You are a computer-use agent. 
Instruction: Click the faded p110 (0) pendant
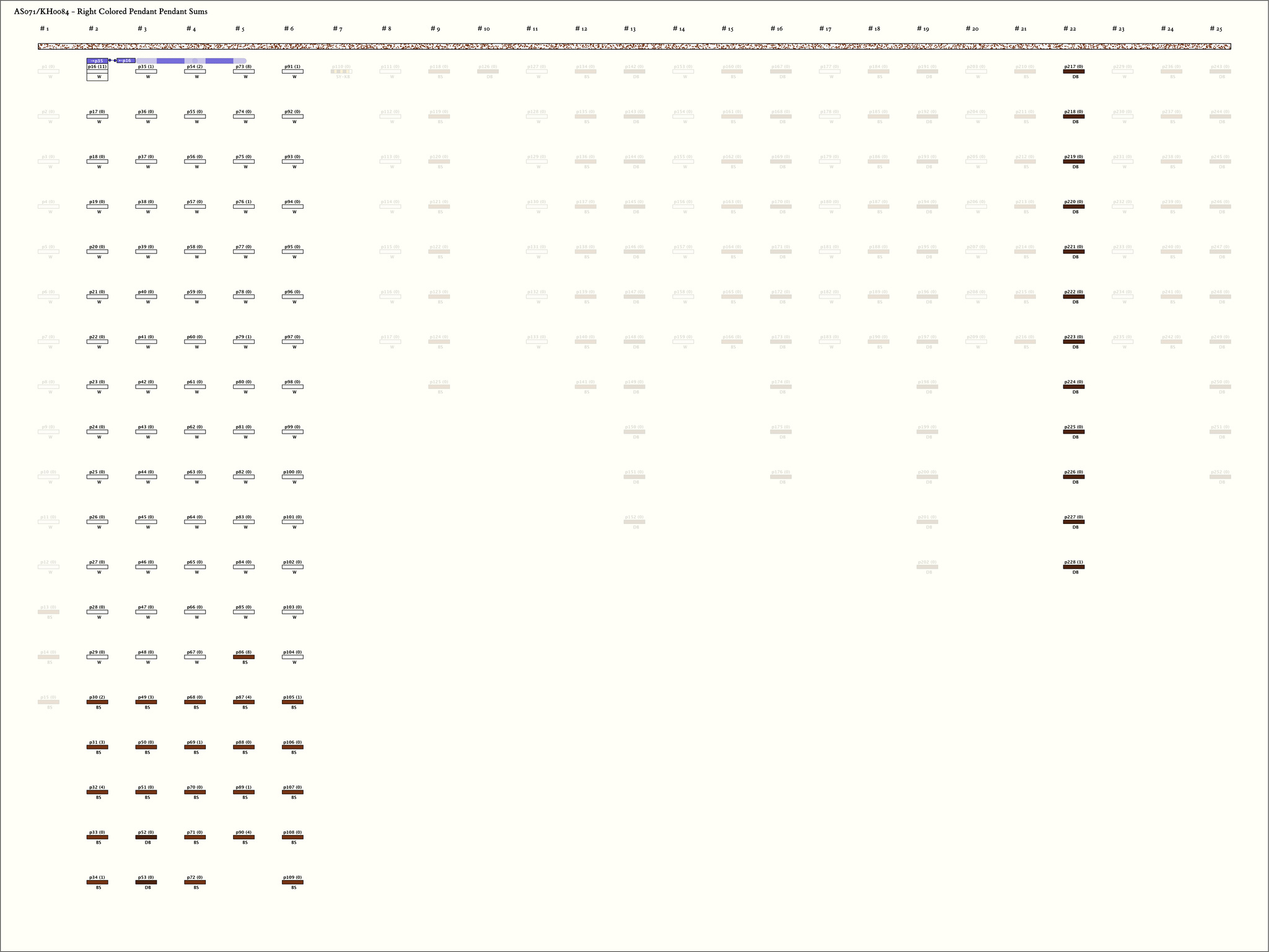click(x=341, y=71)
